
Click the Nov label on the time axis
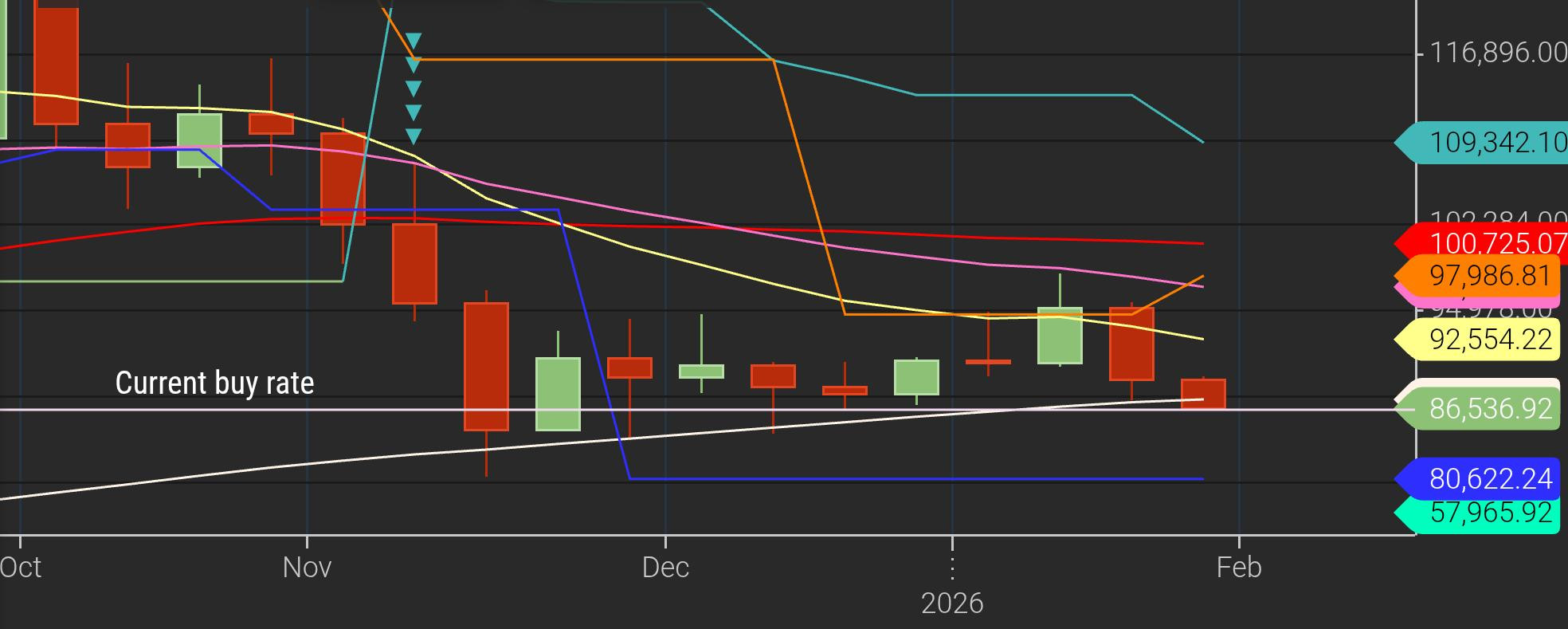pos(307,568)
